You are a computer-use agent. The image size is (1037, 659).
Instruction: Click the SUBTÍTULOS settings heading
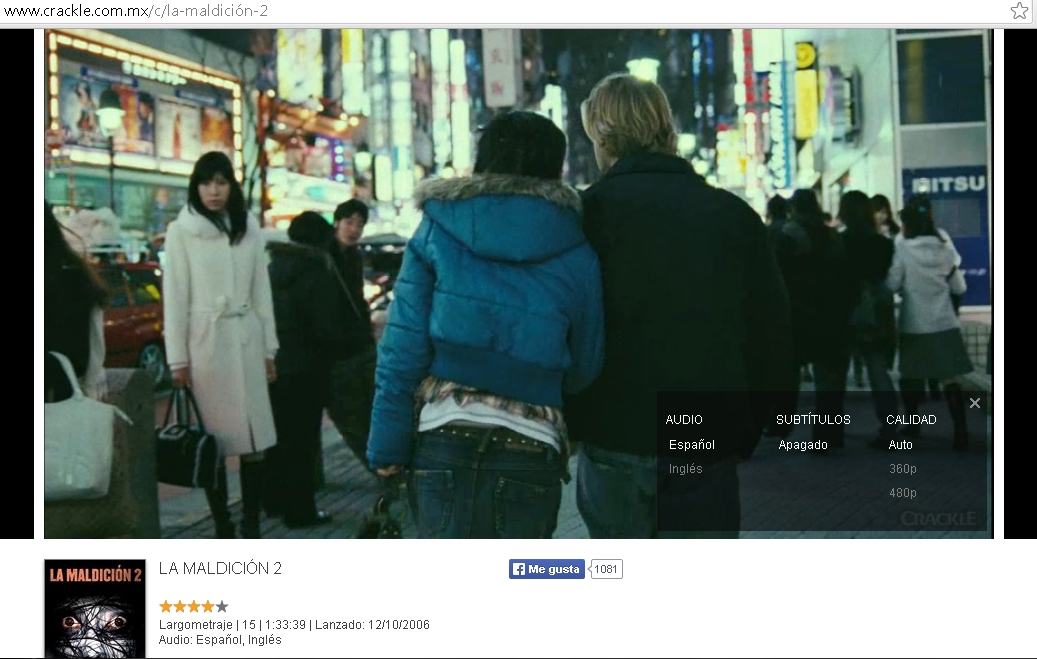(813, 419)
